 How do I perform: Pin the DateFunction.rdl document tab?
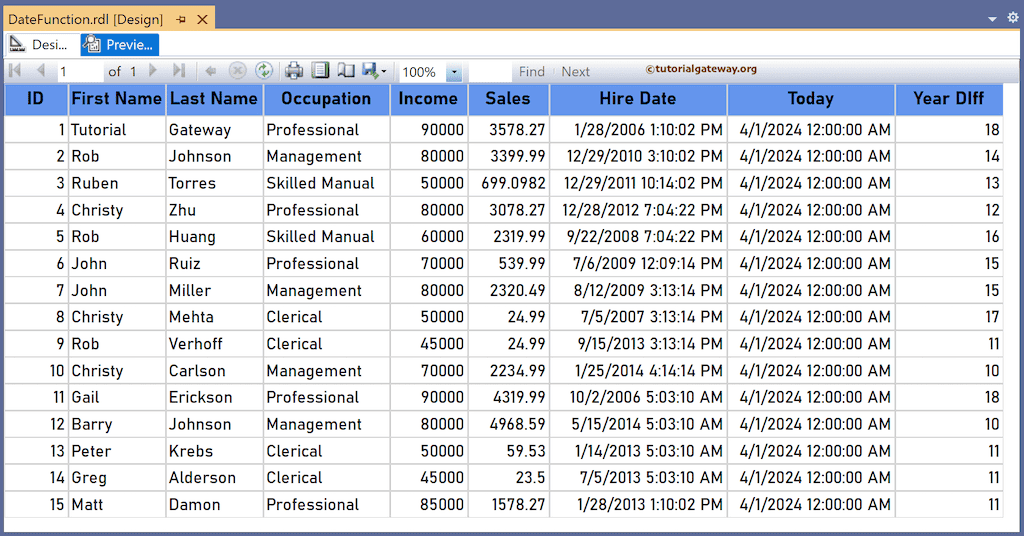click(x=182, y=20)
